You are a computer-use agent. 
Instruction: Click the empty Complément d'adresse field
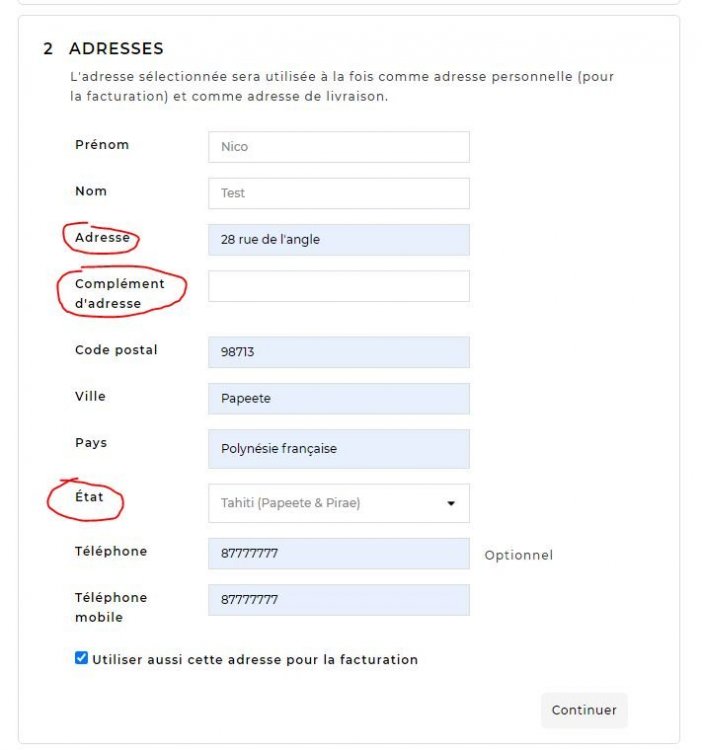click(338, 286)
